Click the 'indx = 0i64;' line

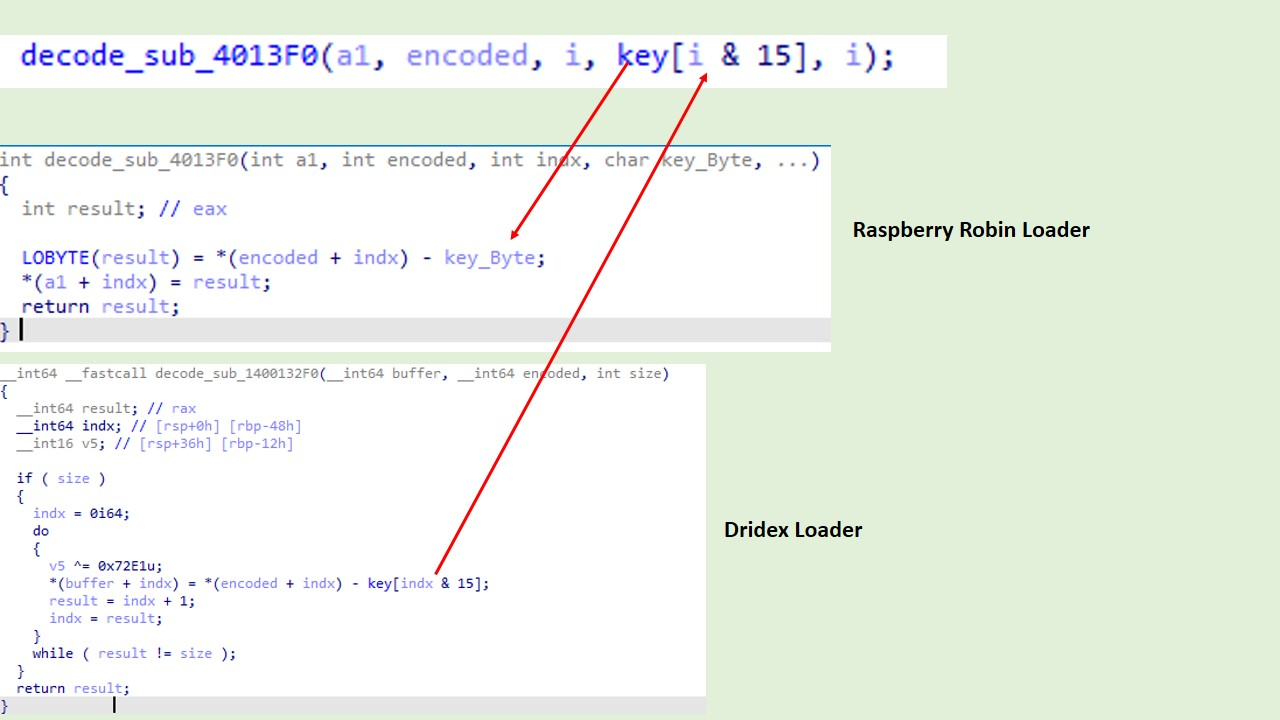point(81,513)
